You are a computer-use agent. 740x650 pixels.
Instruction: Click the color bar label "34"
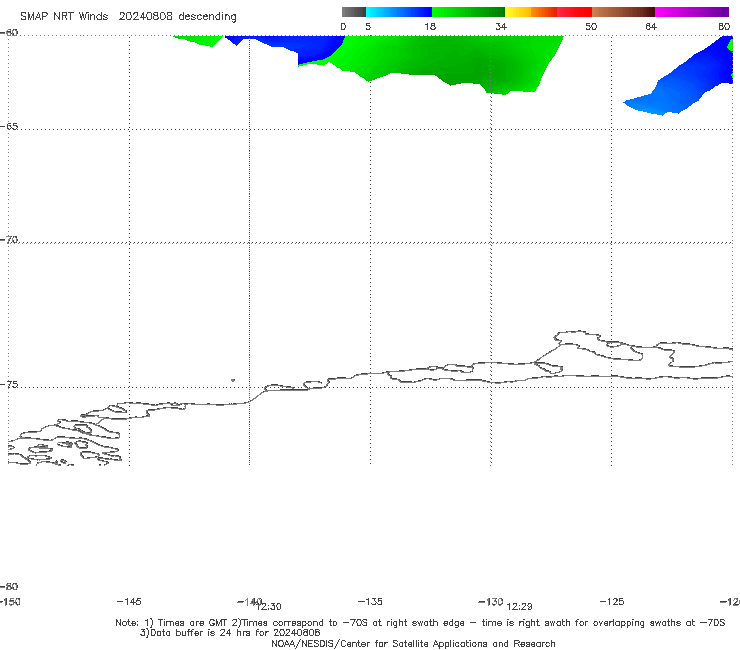pyautogui.click(x=501, y=26)
